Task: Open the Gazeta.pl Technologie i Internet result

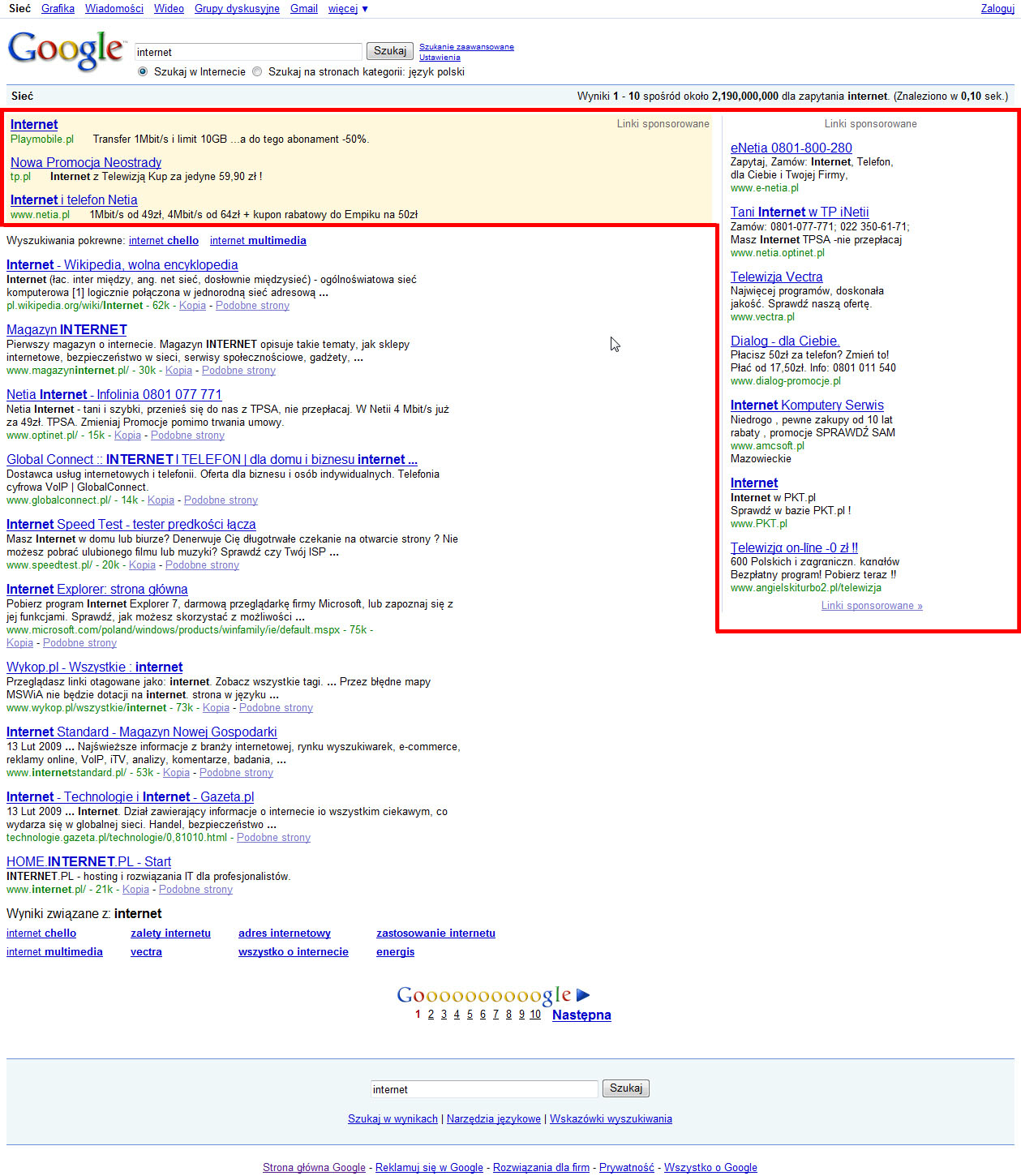Action: 131,796
